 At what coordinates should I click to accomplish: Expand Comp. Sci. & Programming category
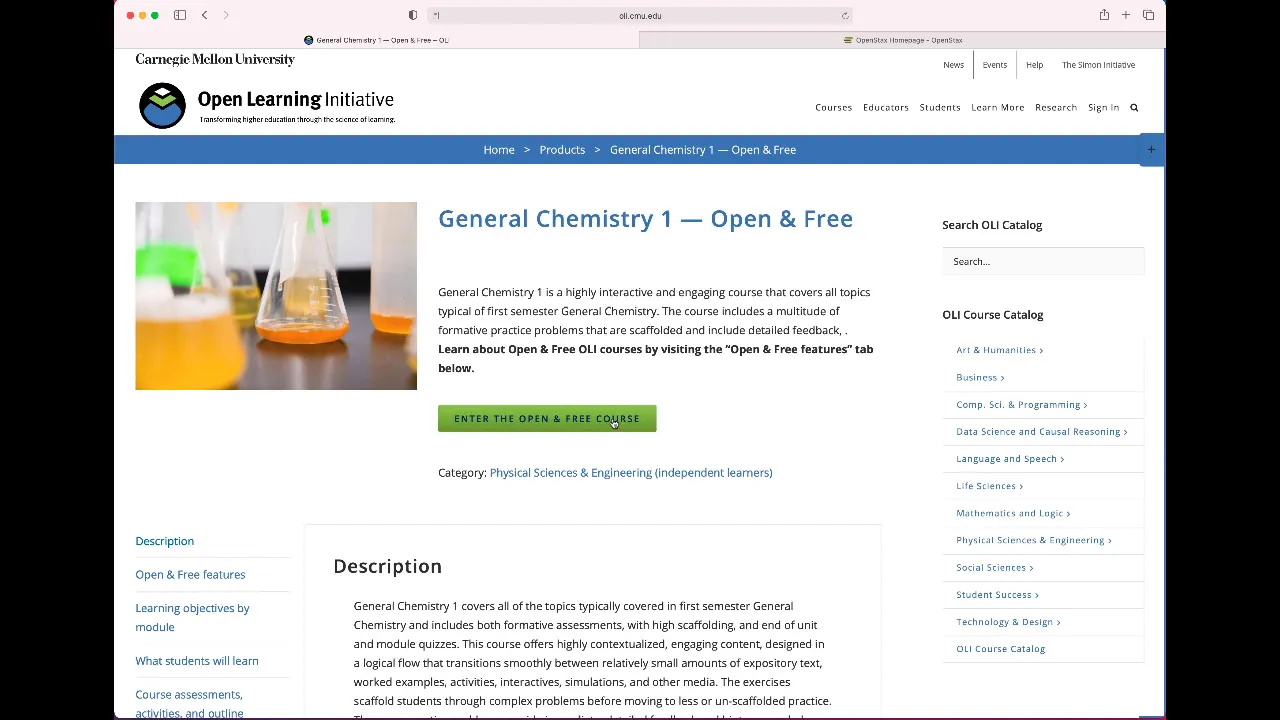pyautogui.click(x=1021, y=405)
